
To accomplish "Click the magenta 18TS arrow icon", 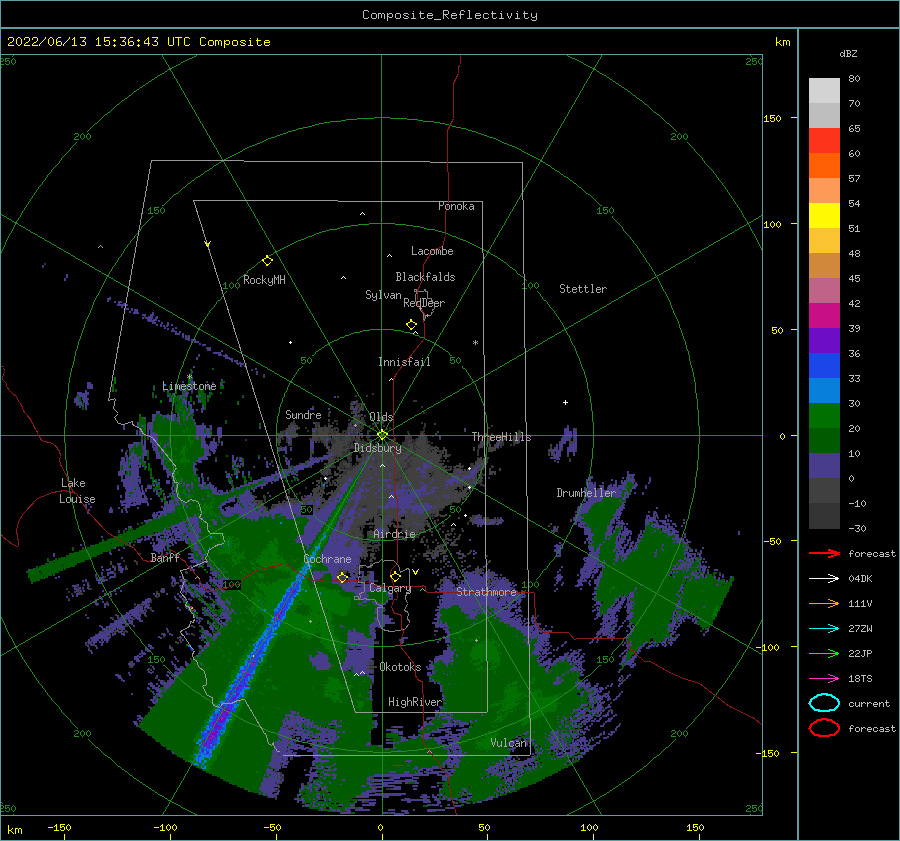I will coord(824,679).
